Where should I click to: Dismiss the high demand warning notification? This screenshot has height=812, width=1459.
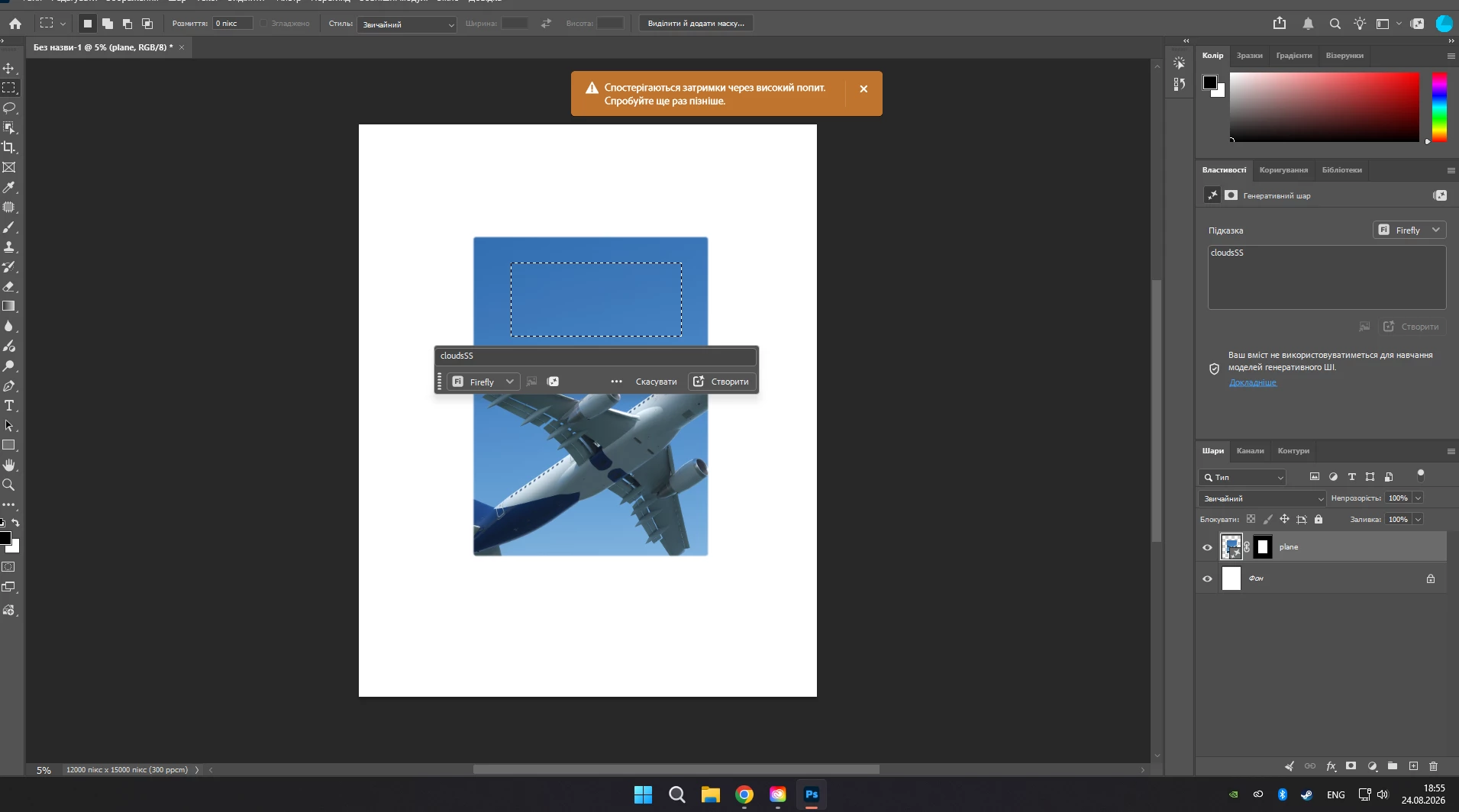[863, 89]
